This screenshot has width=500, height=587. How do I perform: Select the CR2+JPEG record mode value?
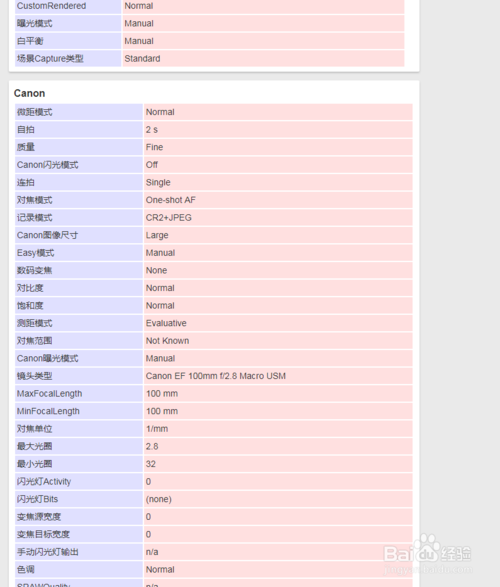[168, 218]
